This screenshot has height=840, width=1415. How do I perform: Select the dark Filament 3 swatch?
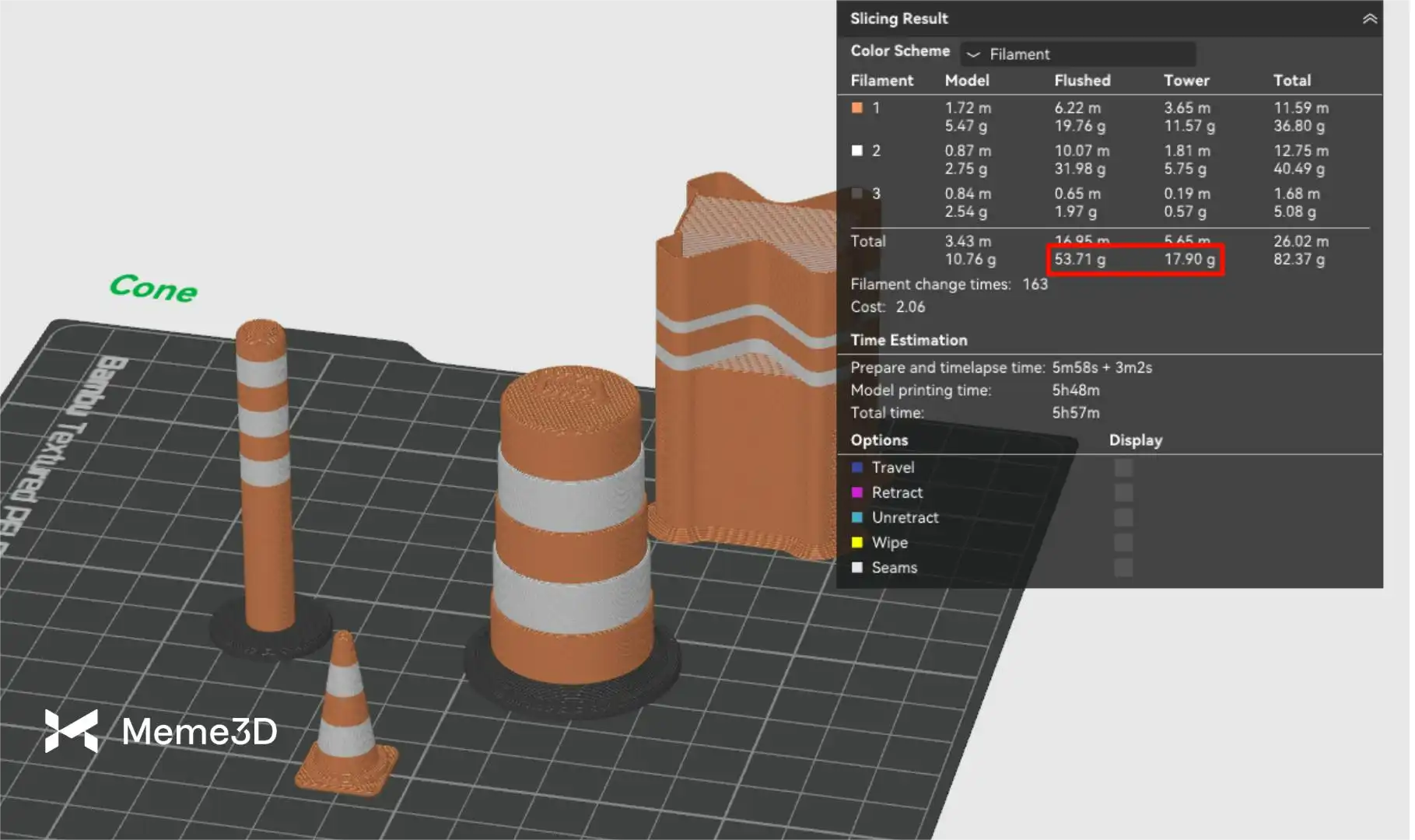click(856, 194)
